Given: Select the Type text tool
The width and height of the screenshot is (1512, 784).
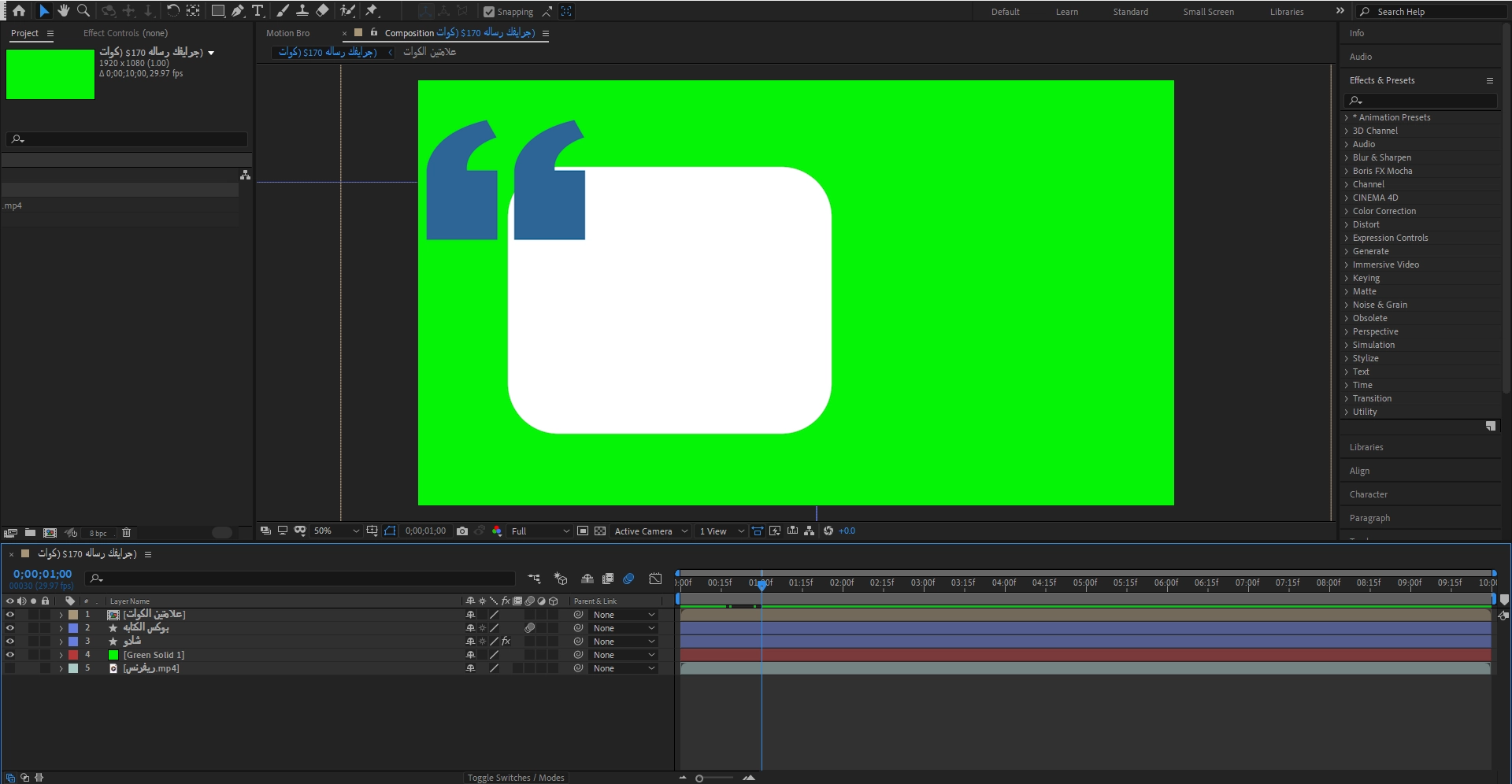Looking at the screenshot, I should (x=258, y=11).
